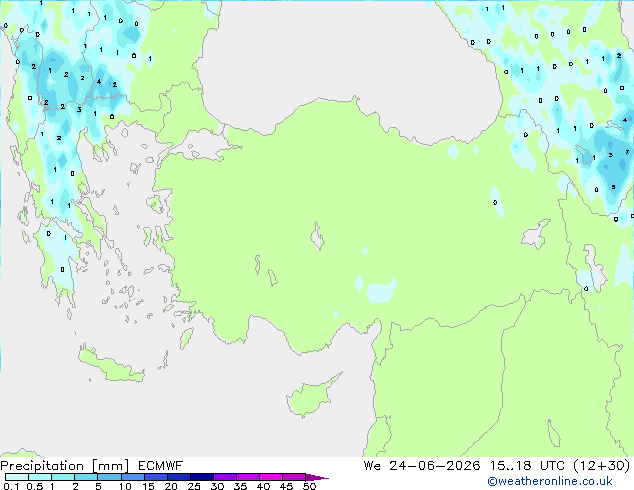Click the date '24-06-2026' text
Image resolution: width=634 pixels, height=490 pixels.
435,466
